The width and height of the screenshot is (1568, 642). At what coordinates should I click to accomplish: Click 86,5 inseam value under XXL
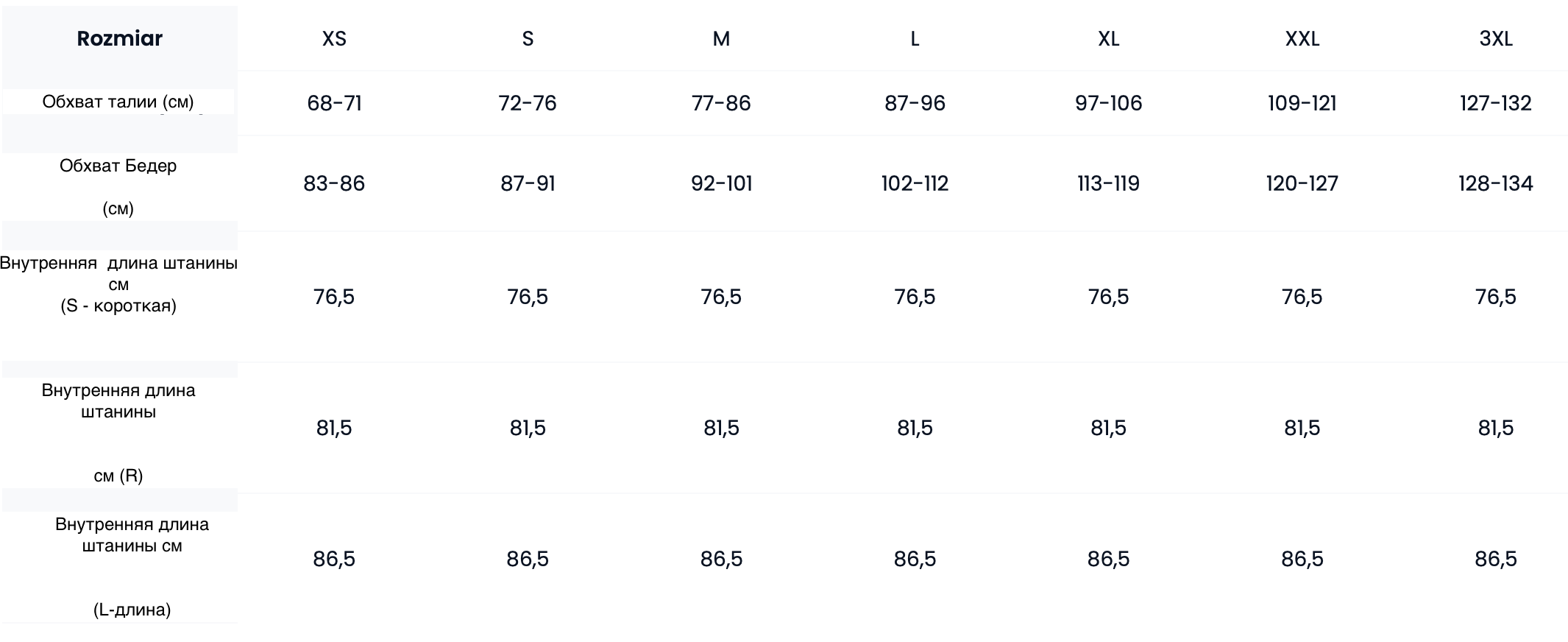tap(1302, 559)
